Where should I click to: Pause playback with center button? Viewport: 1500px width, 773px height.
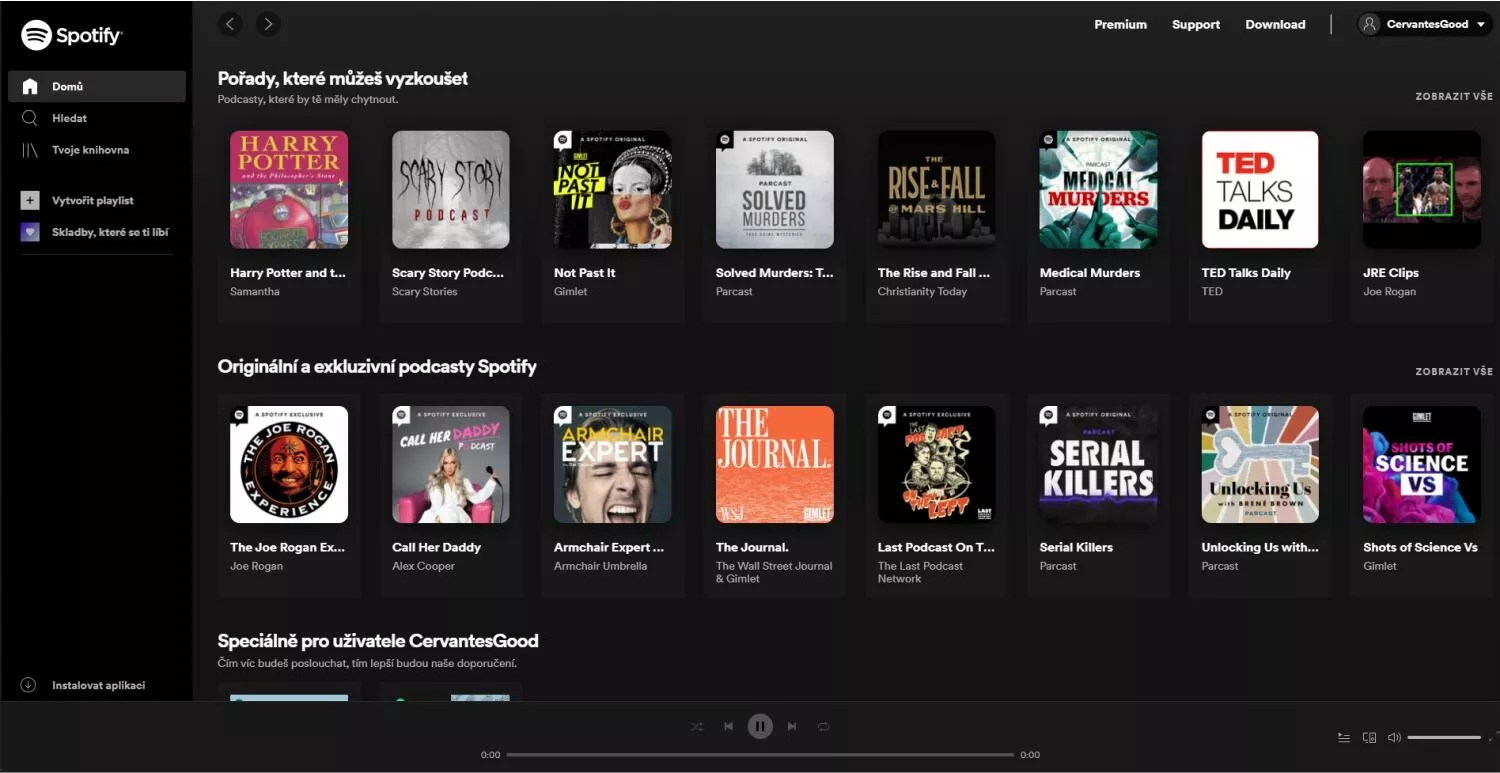tap(760, 727)
